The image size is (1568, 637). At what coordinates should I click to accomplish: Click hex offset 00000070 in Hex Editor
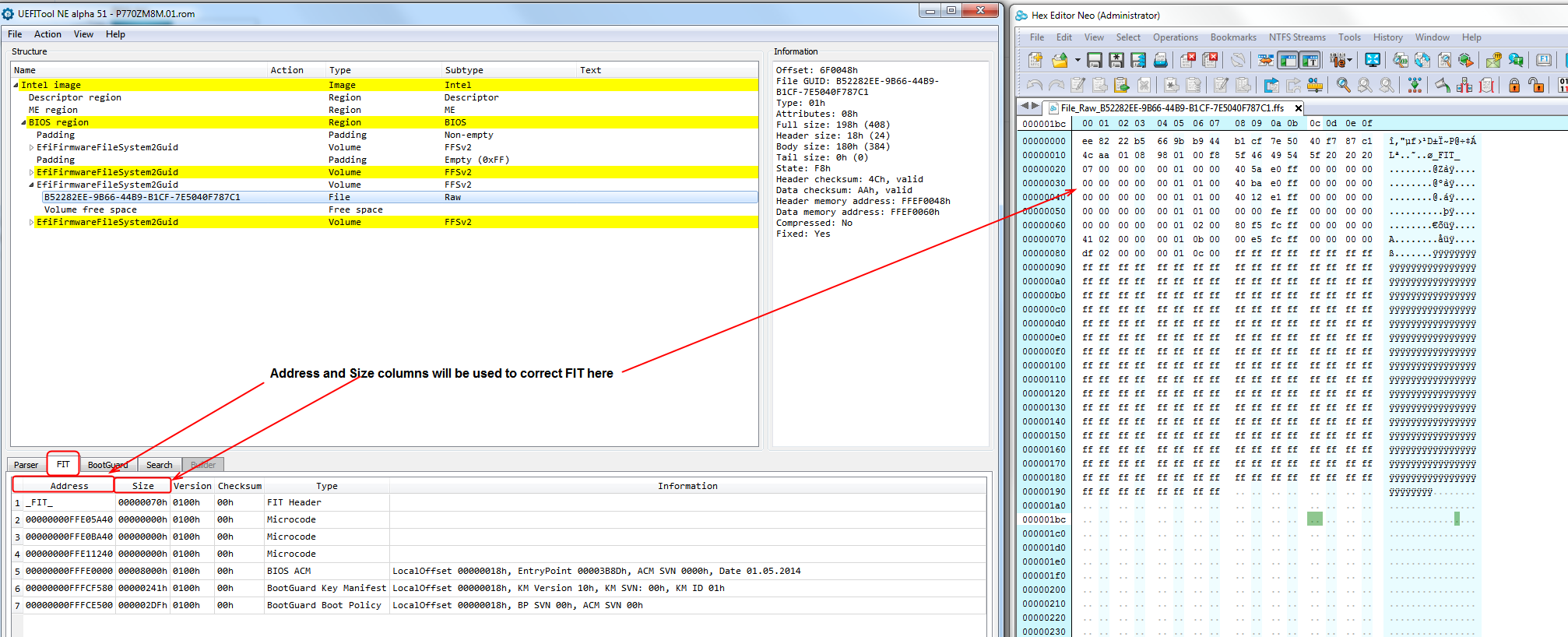click(1044, 239)
